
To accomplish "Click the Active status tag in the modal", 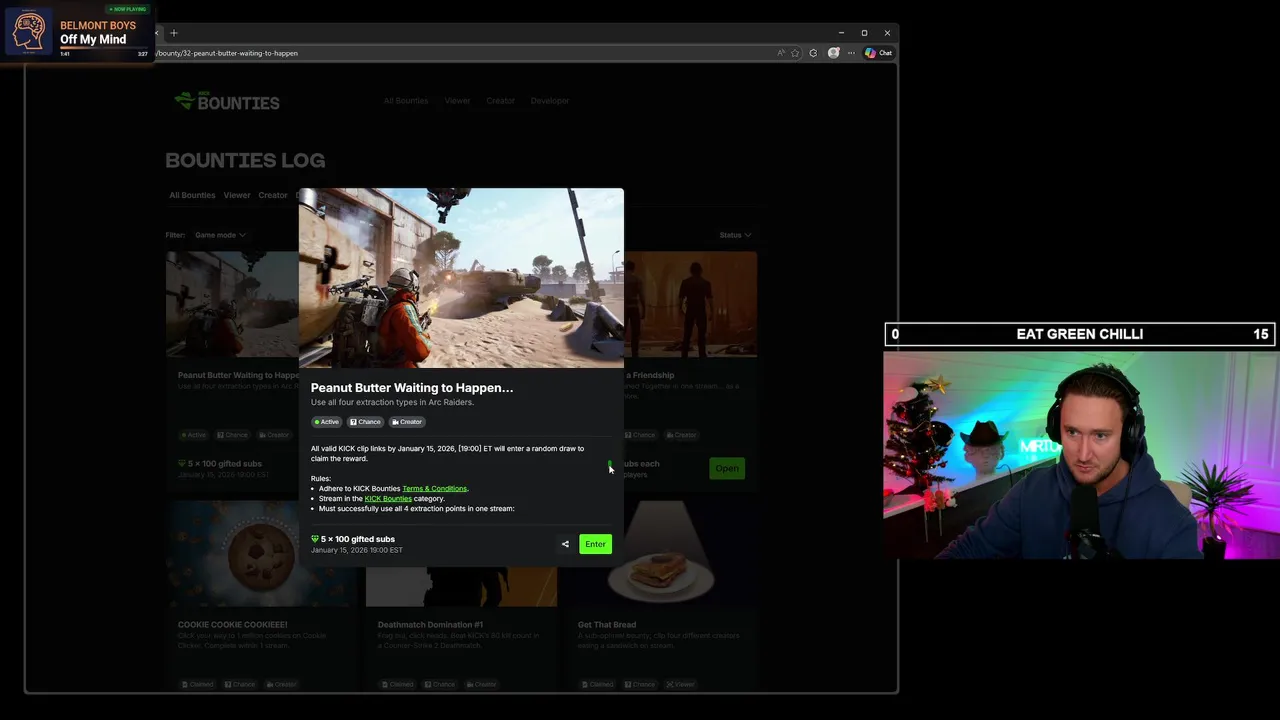I will pyautogui.click(x=327, y=422).
